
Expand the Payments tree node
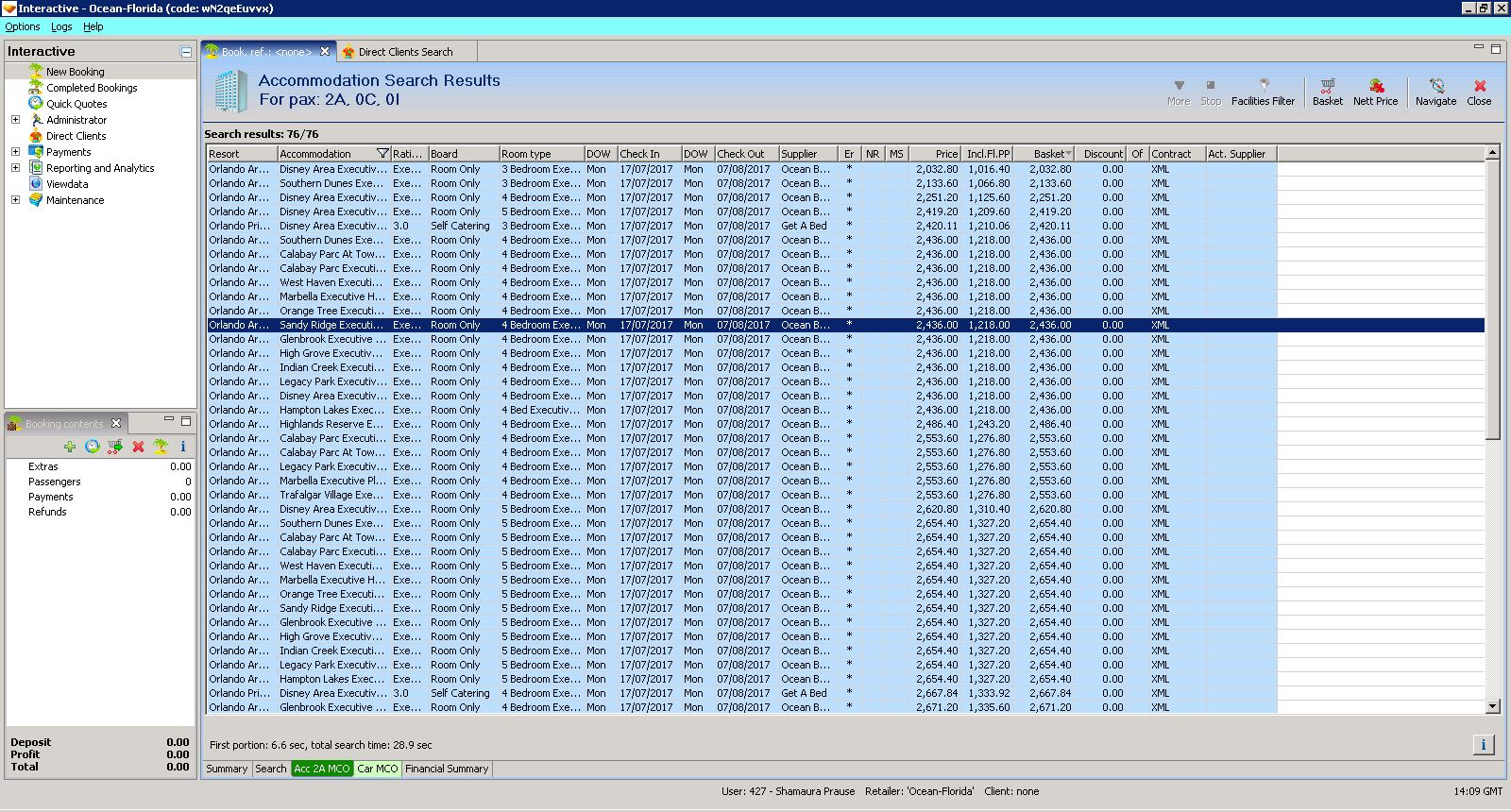(15, 152)
